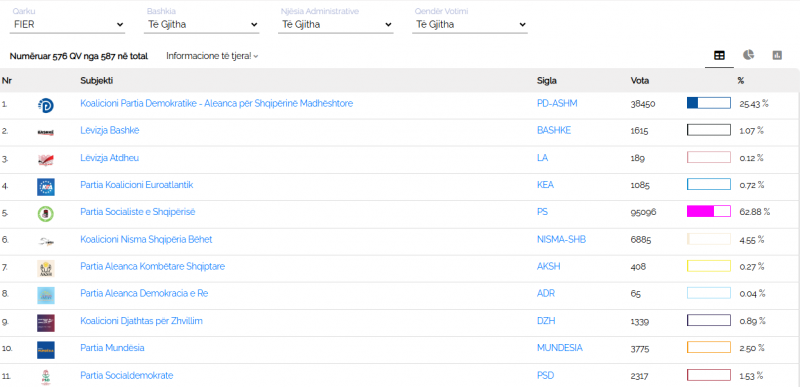
Task: Click the PD-ASHM coalition logo
Action: tap(46, 105)
